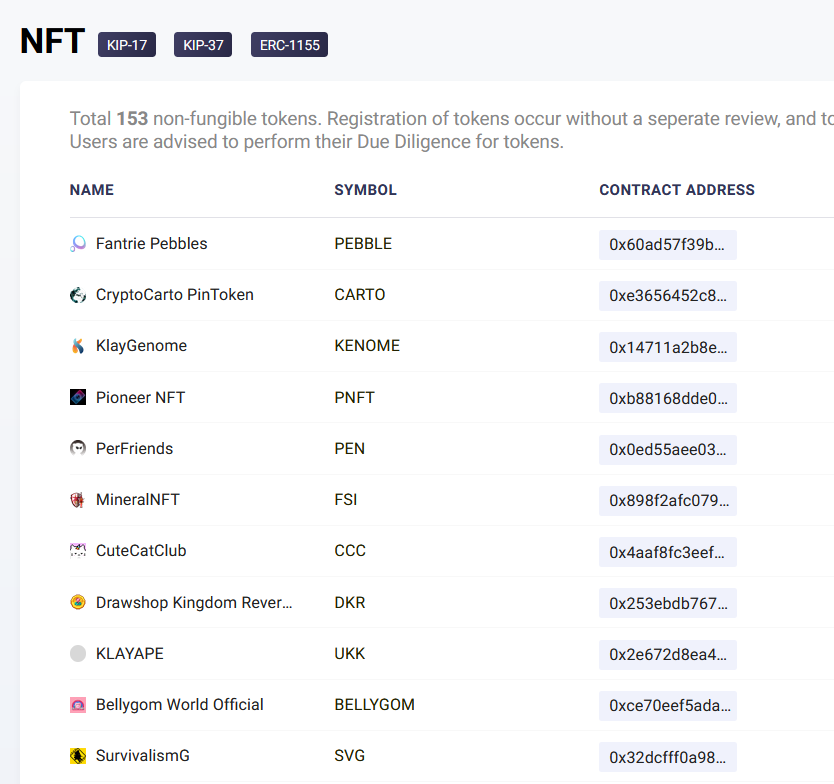Click the CARTO symbol cell

[x=360, y=295]
